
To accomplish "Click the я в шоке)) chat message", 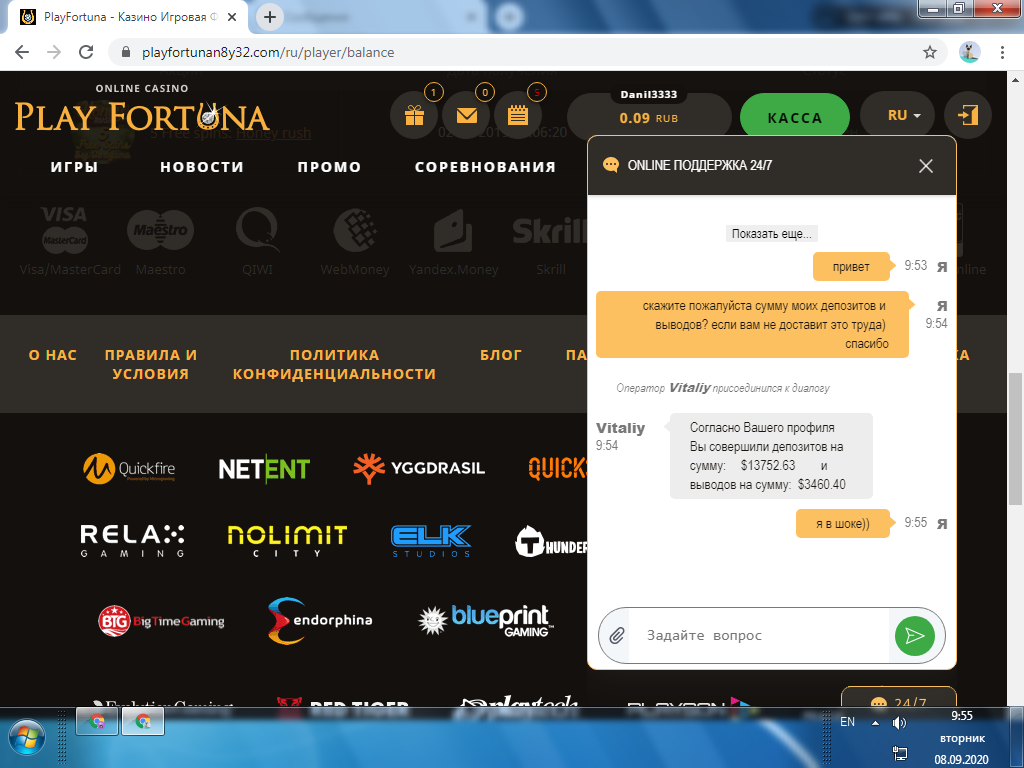I will click(x=842, y=523).
